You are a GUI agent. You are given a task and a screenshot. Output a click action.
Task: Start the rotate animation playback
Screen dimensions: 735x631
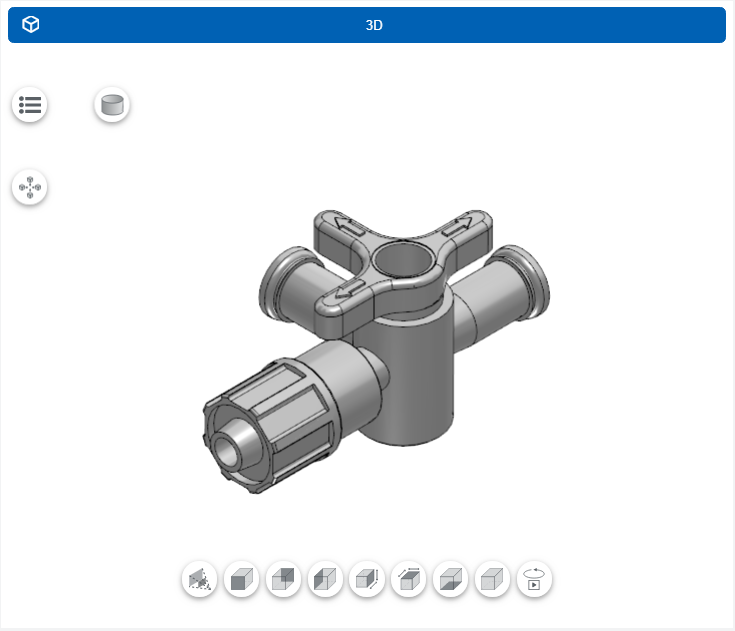pyautogui.click(x=534, y=579)
